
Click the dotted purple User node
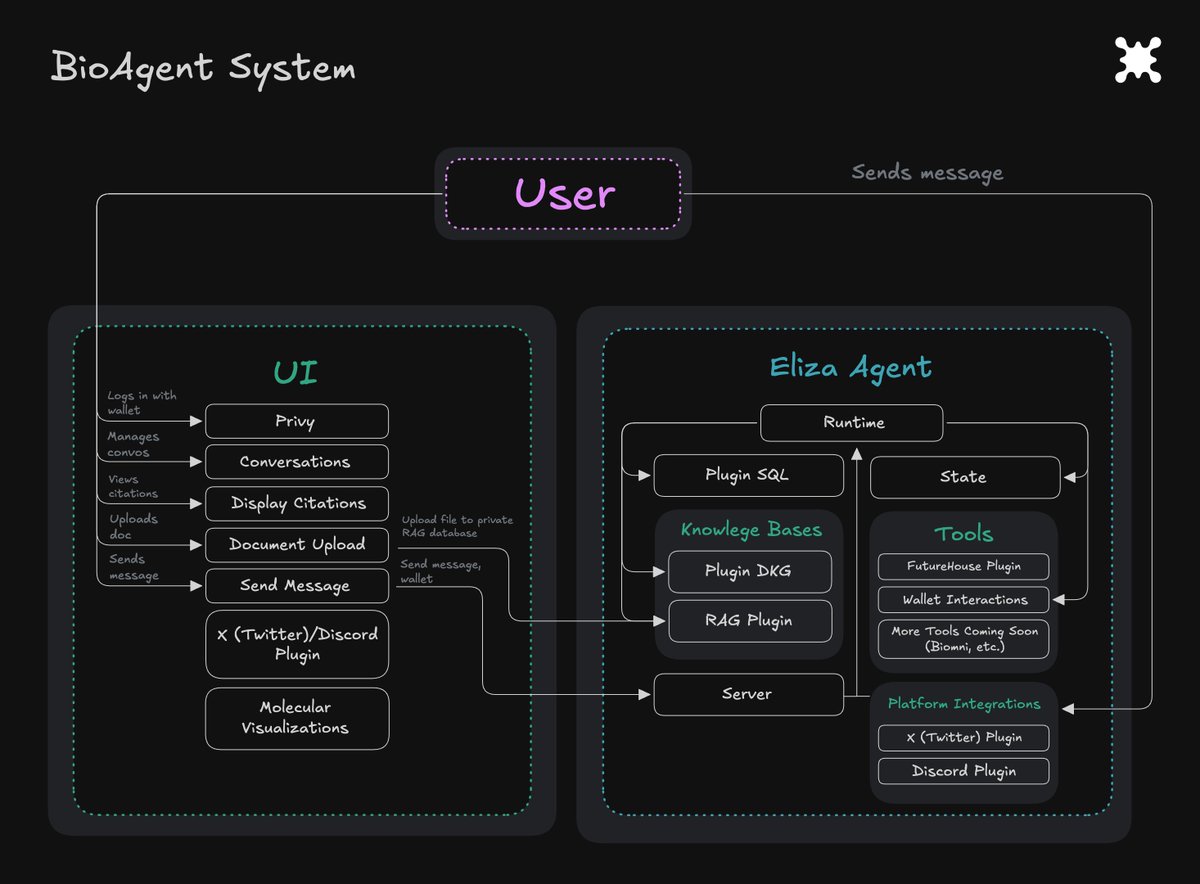pos(563,195)
